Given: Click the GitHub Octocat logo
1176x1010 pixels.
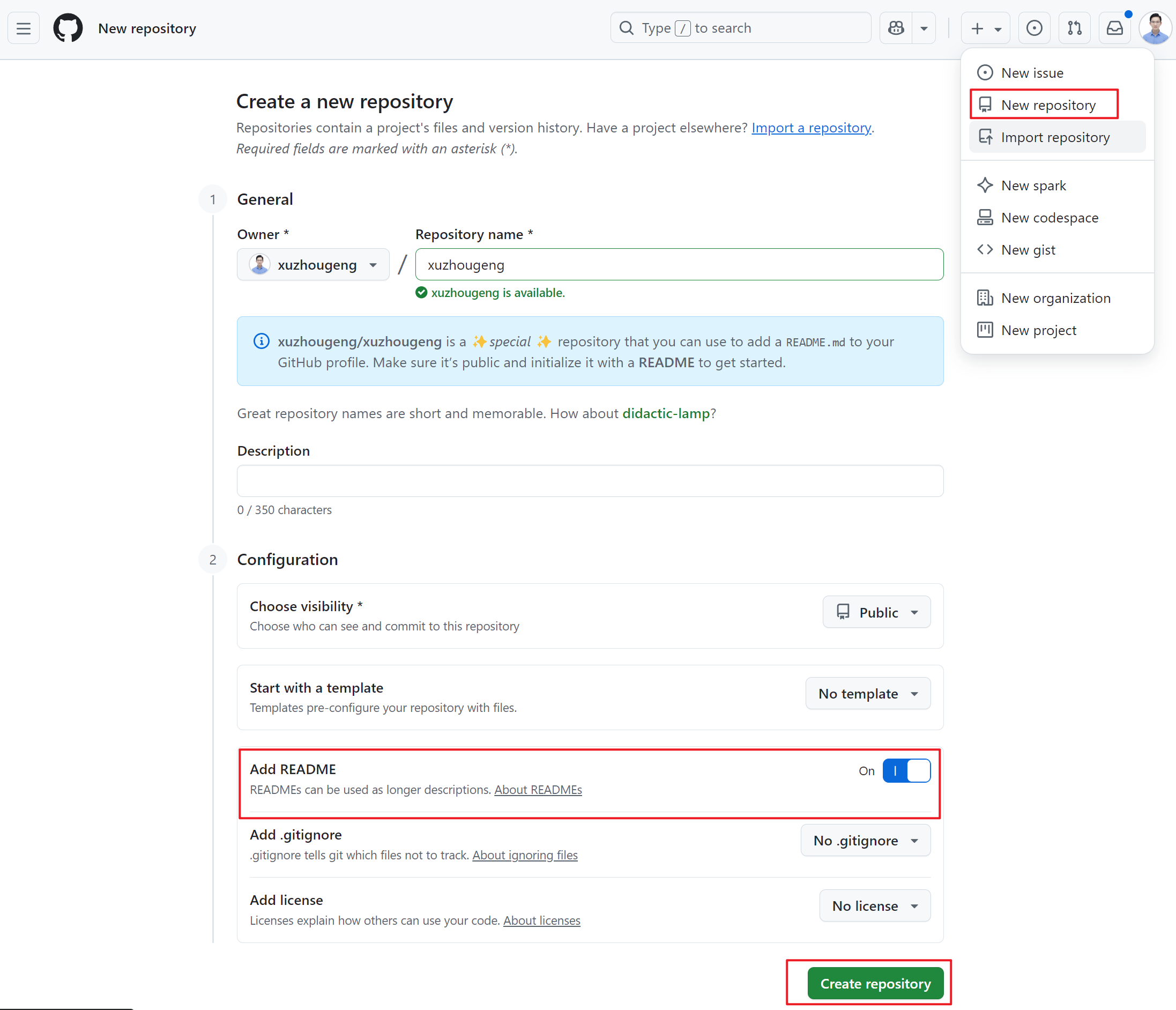Looking at the screenshot, I should coord(68,28).
